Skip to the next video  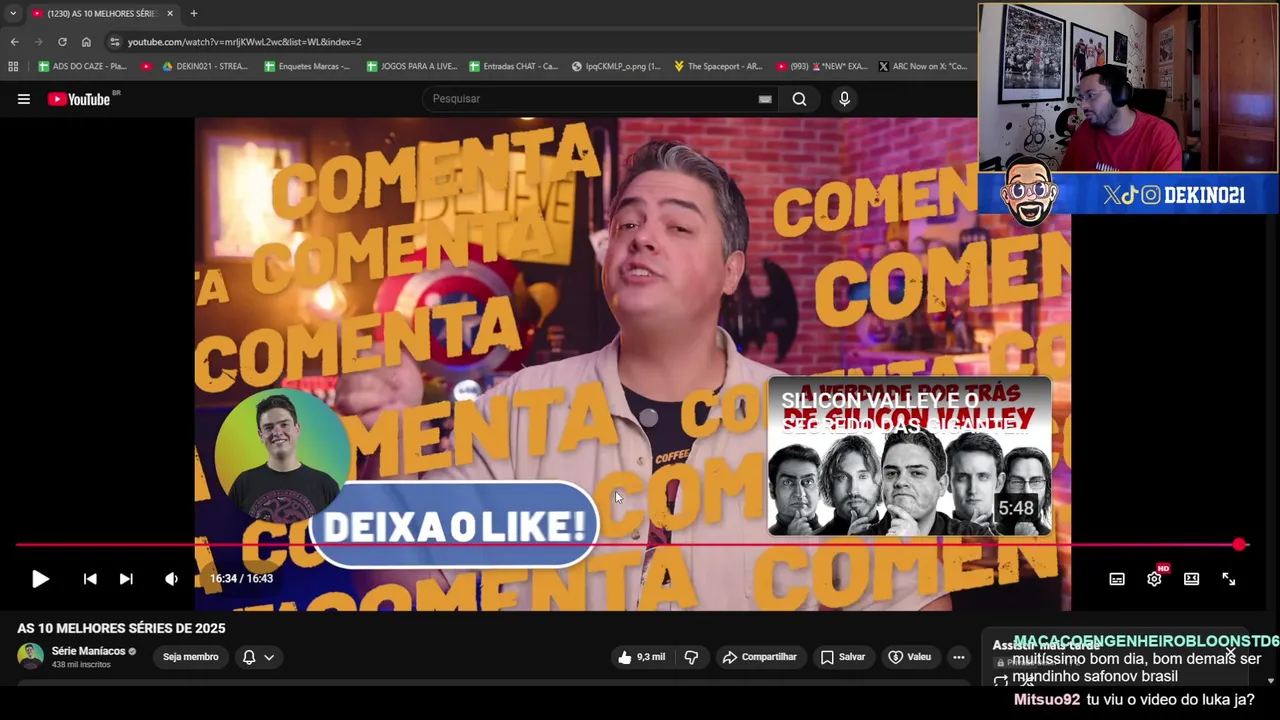tap(126, 579)
